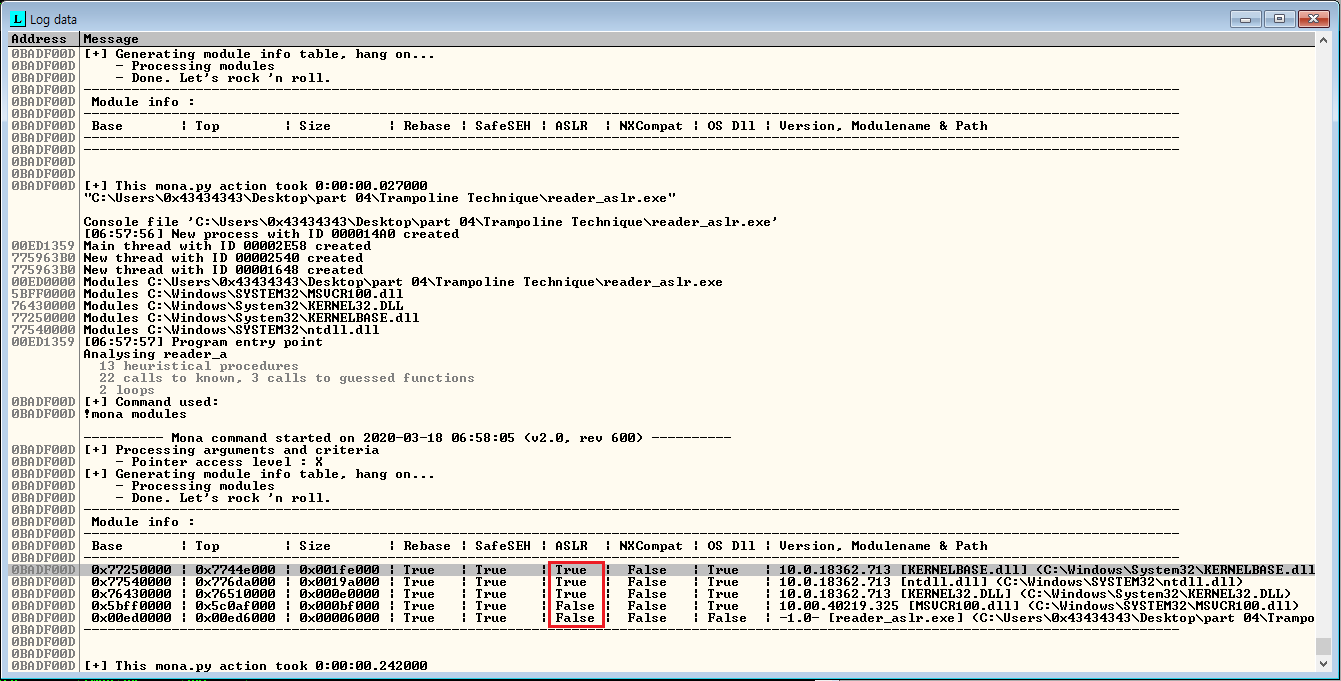
Task: Click address 5BFF0000 in Address column
Action: click(x=43, y=294)
